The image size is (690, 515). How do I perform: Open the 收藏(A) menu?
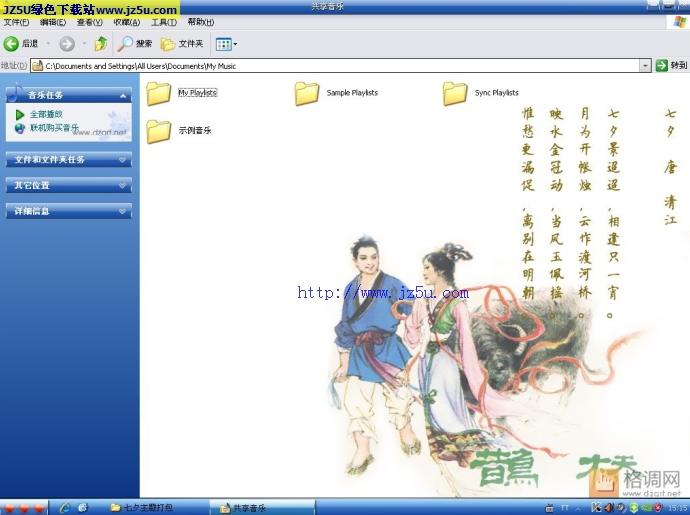point(127,22)
